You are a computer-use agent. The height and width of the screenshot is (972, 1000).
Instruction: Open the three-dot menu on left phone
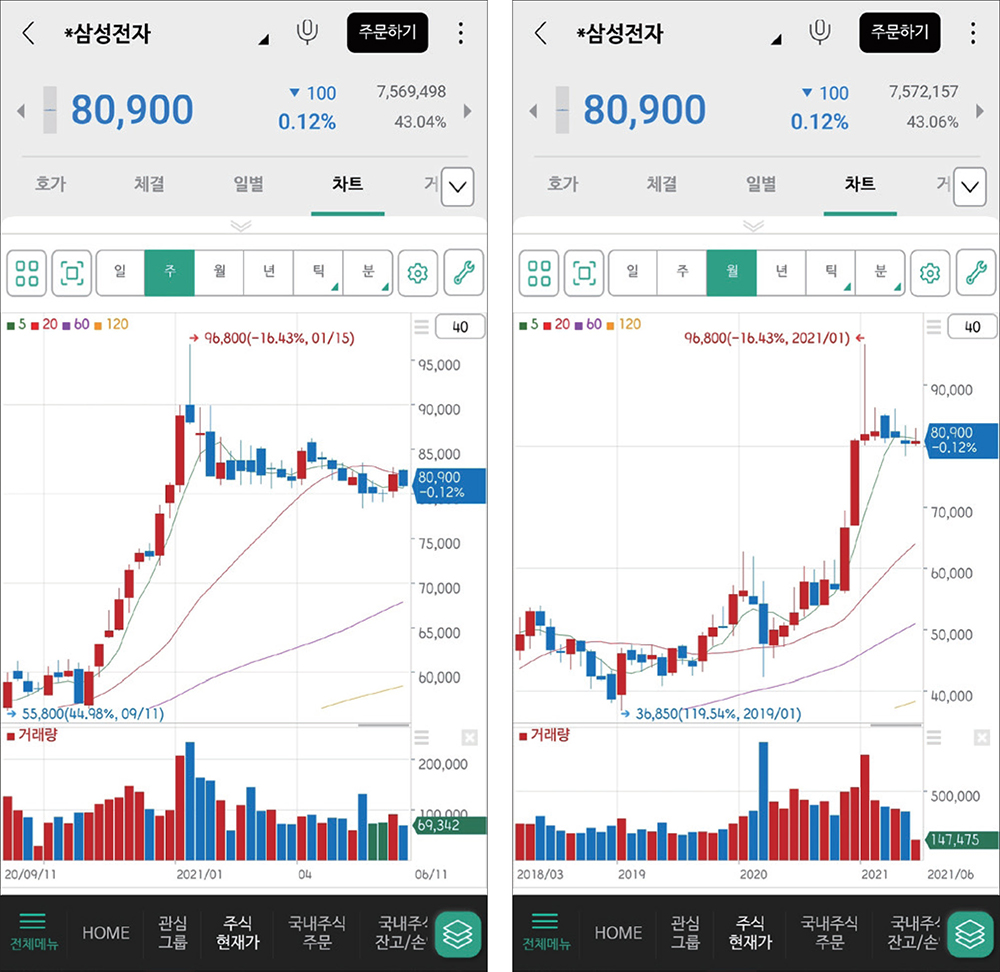click(460, 33)
